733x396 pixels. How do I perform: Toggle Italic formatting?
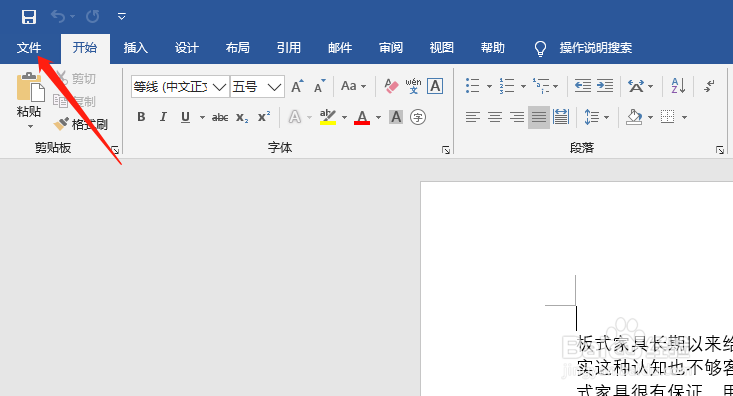(163, 117)
